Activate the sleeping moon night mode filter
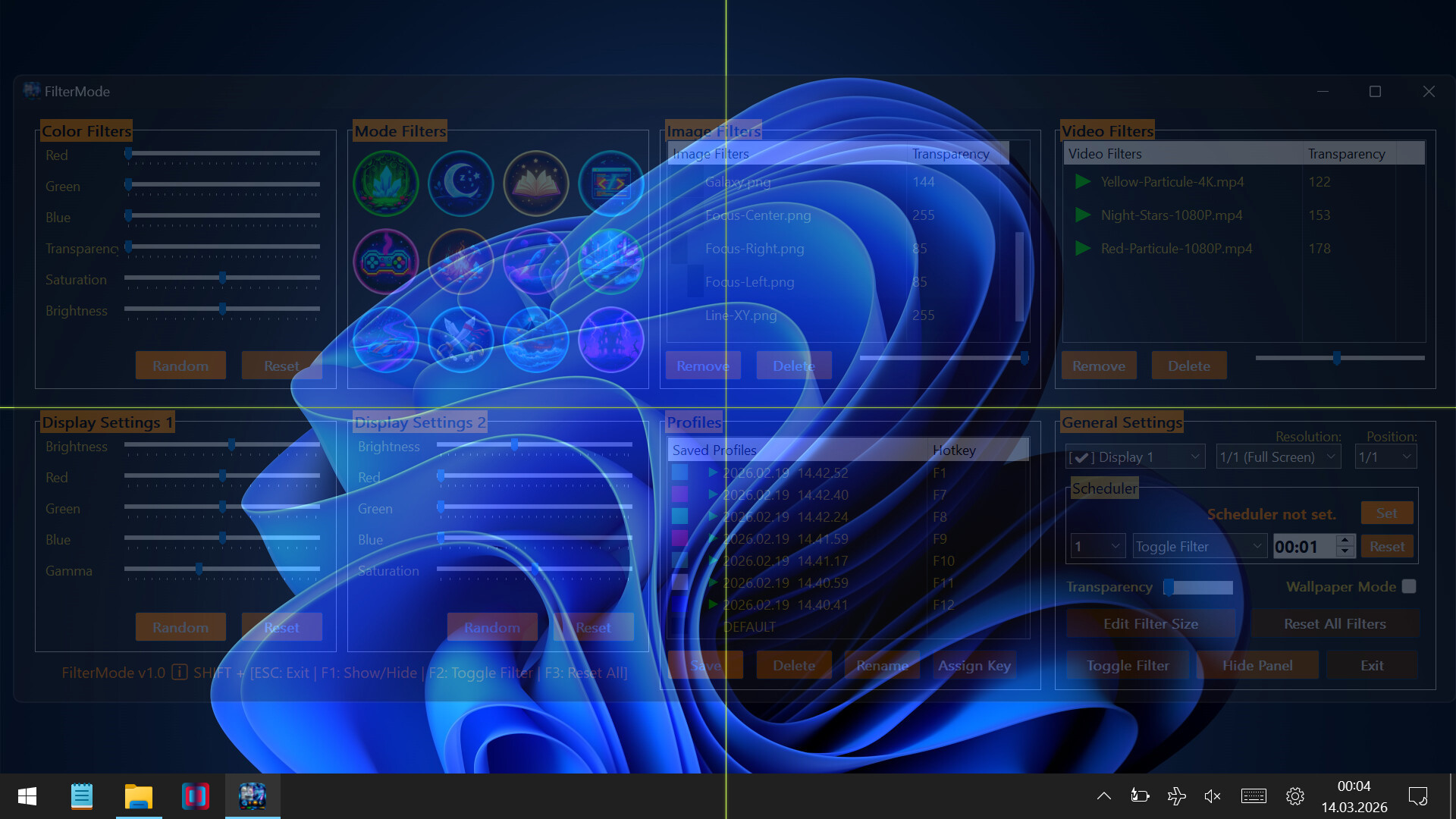The width and height of the screenshot is (1456, 819). tap(460, 184)
